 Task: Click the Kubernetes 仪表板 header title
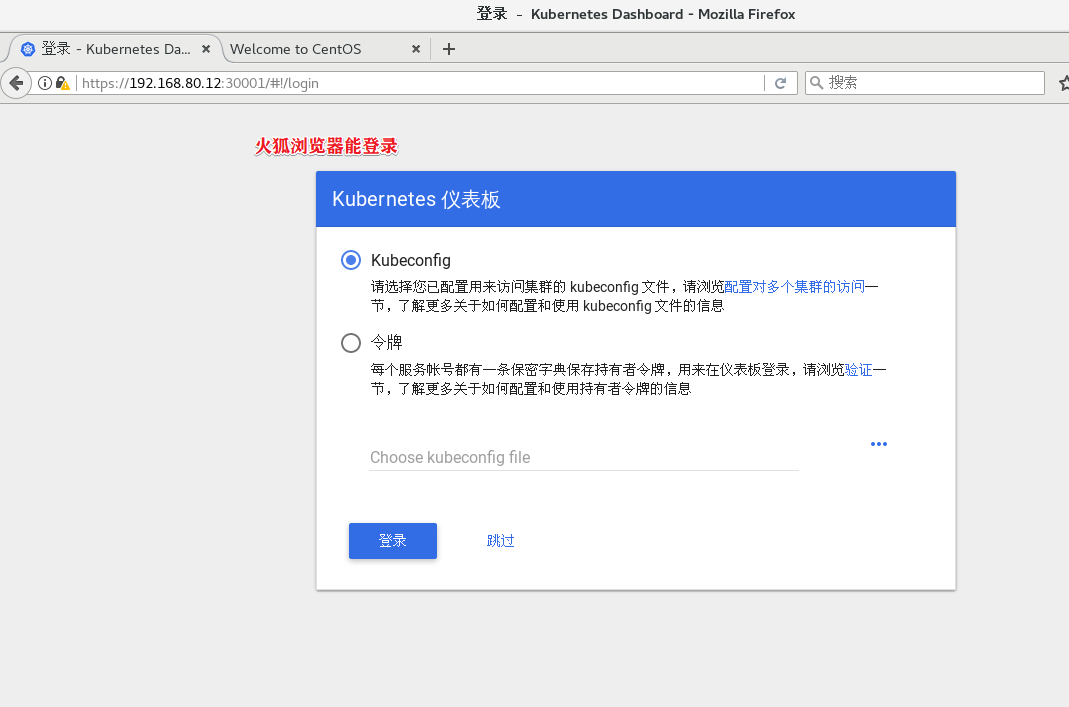416,199
